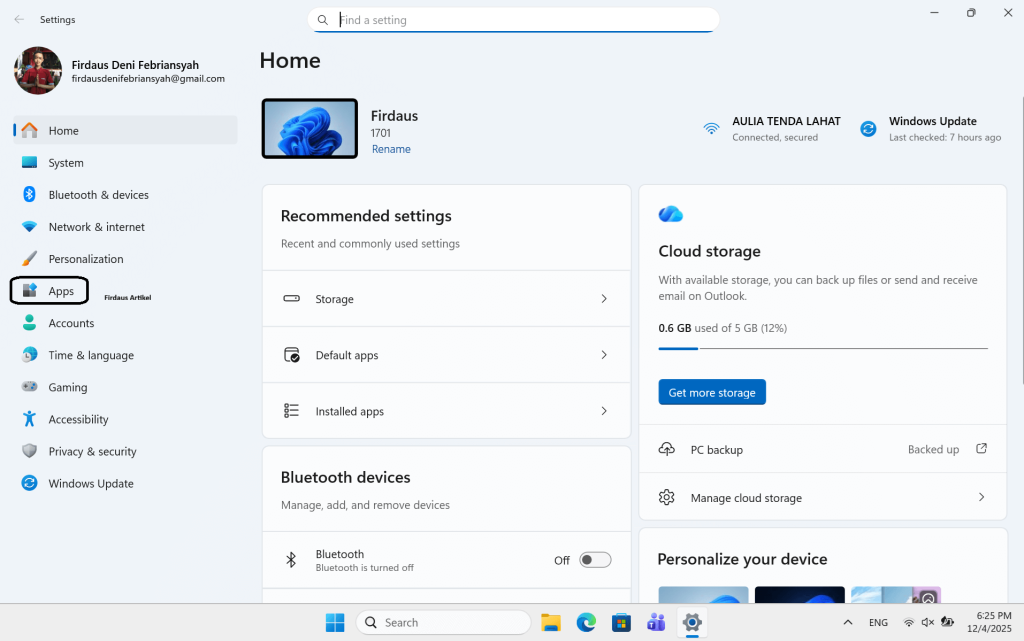Click the Installed apps list icon
The width and height of the screenshot is (1024, 641).
point(291,411)
